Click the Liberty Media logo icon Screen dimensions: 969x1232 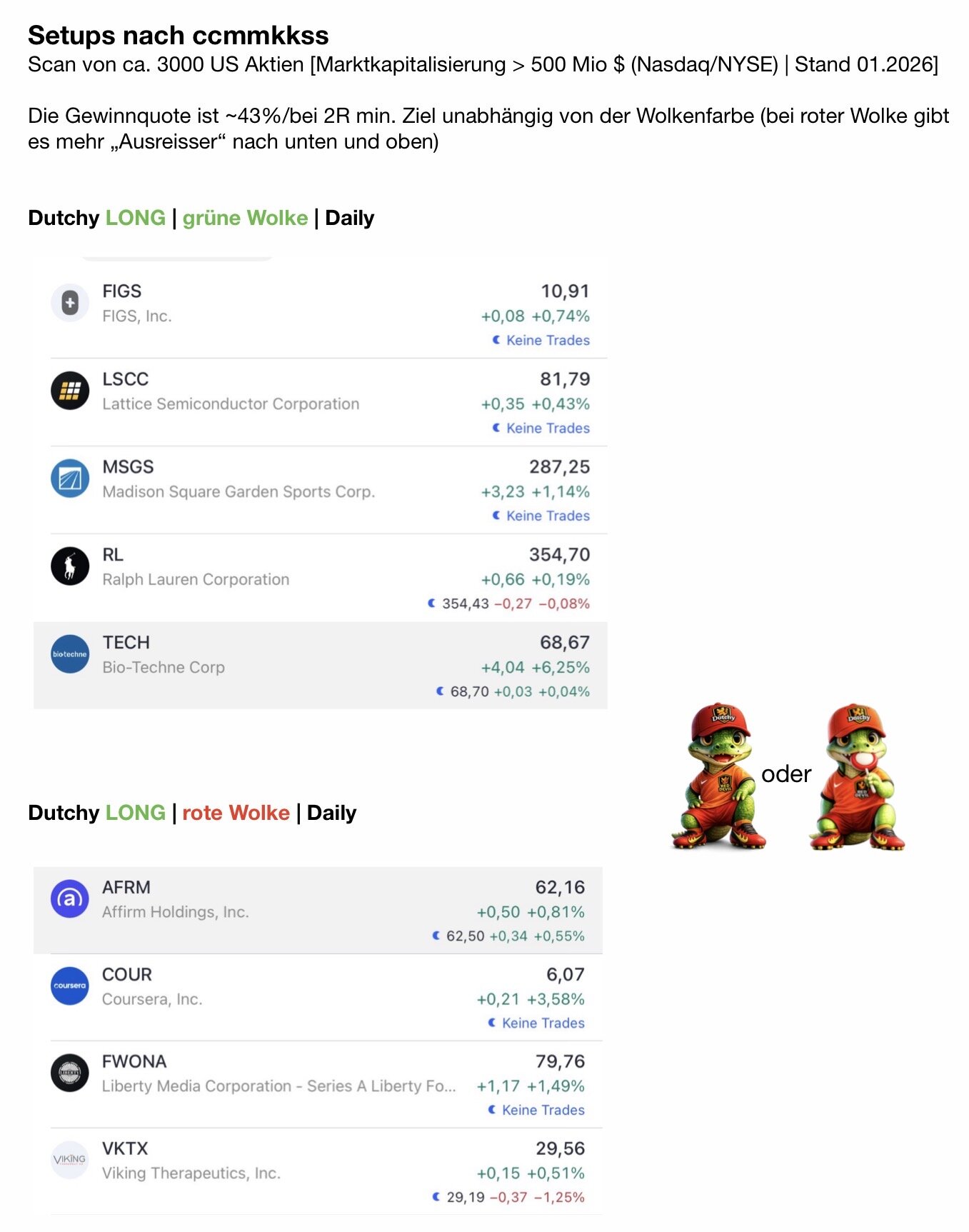coord(70,1073)
